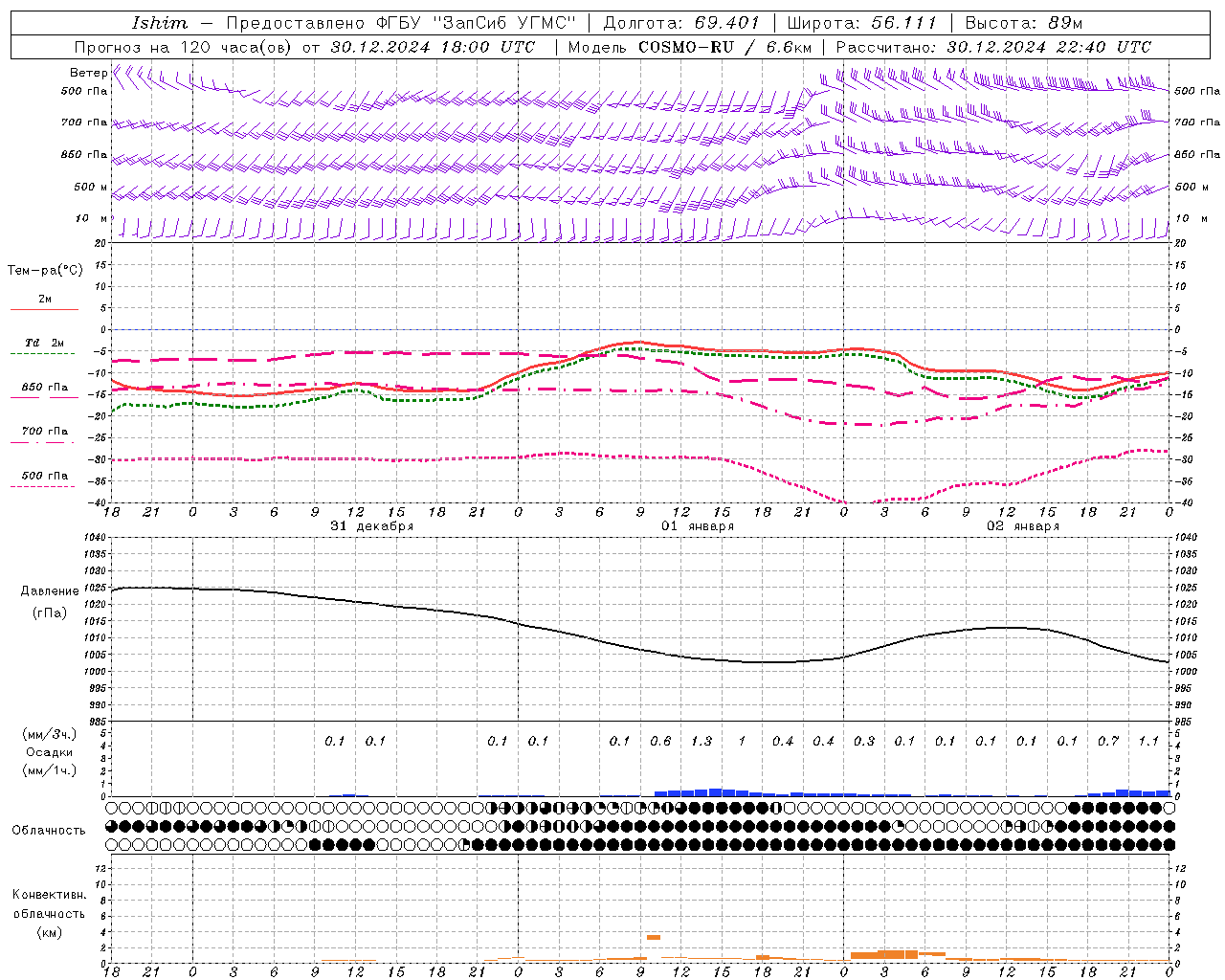Click the Ветер label of the wind panel

88,73
